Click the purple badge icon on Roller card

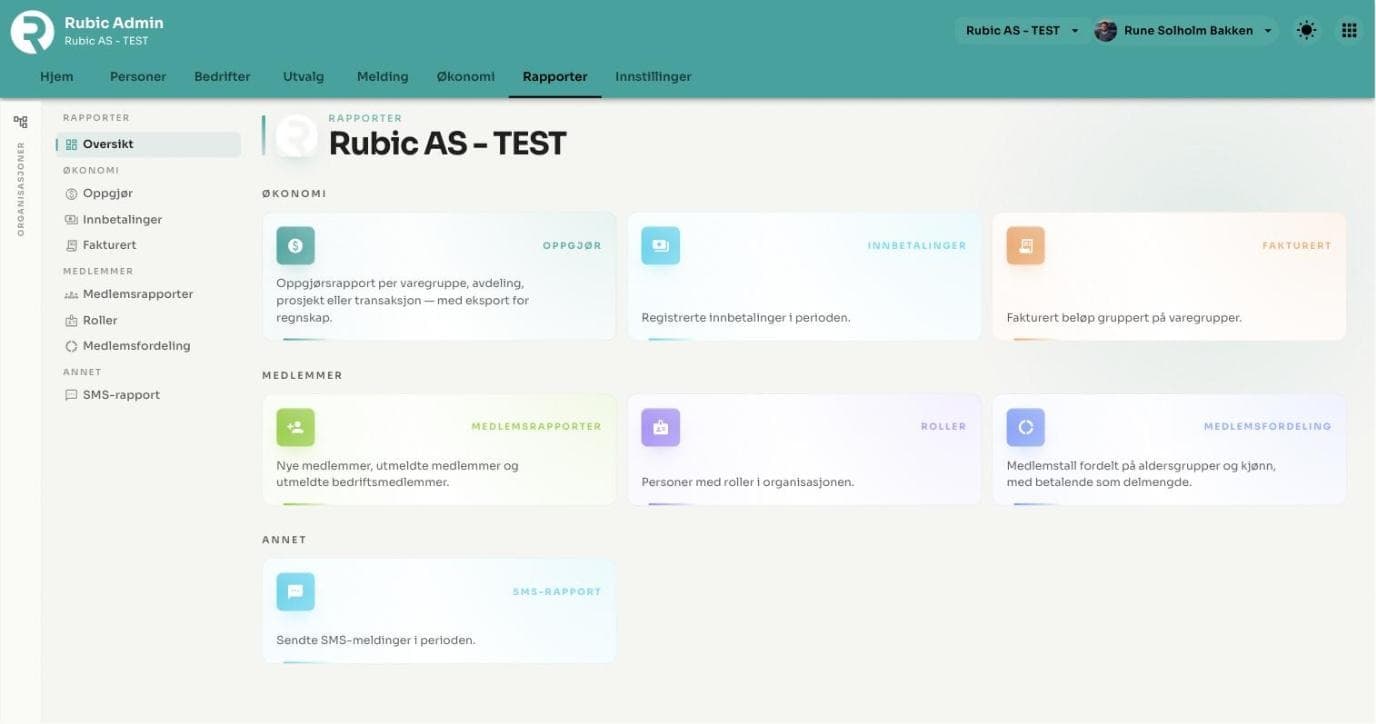(x=661, y=427)
